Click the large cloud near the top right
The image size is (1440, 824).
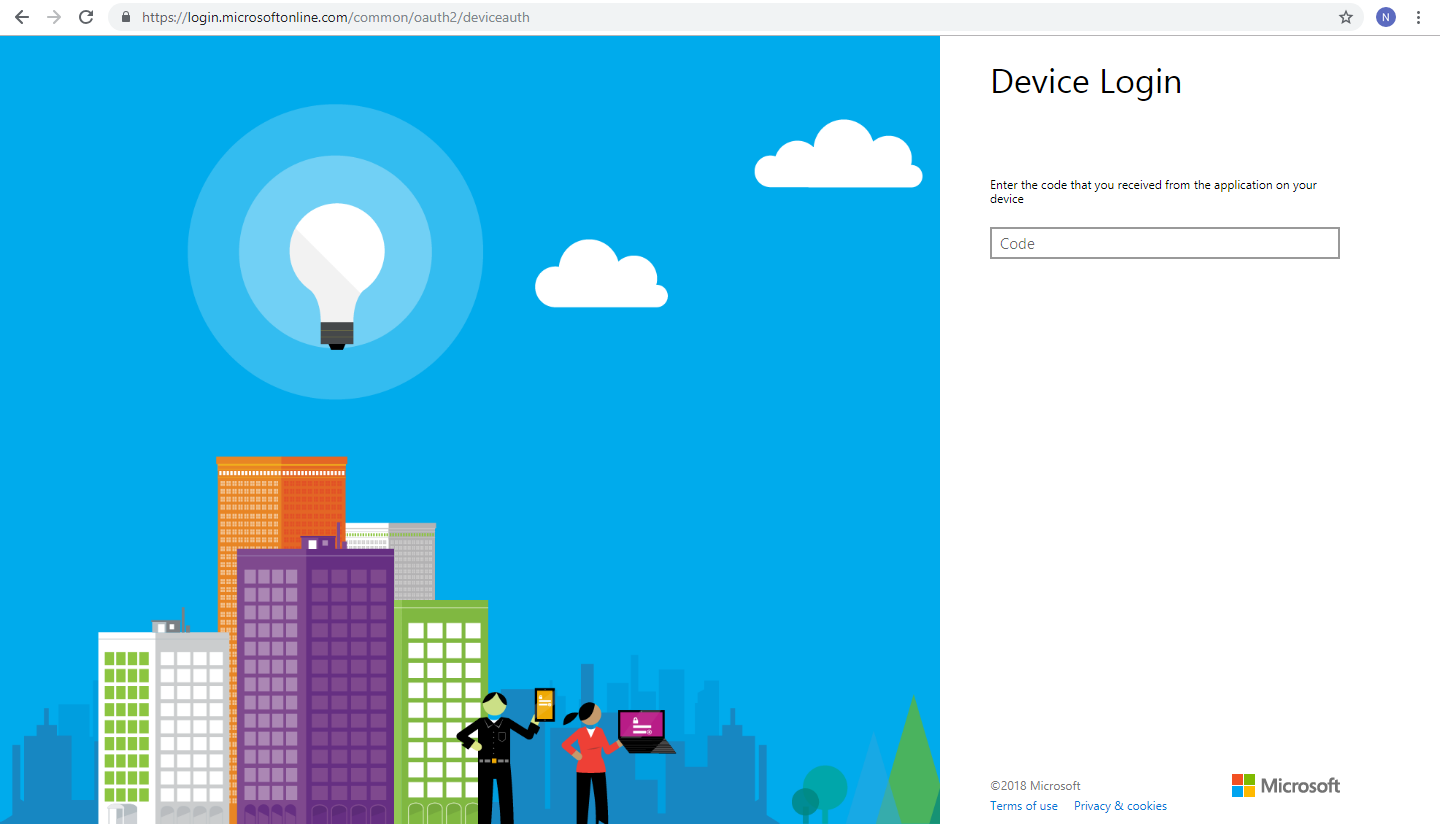(x=840, y=158)
